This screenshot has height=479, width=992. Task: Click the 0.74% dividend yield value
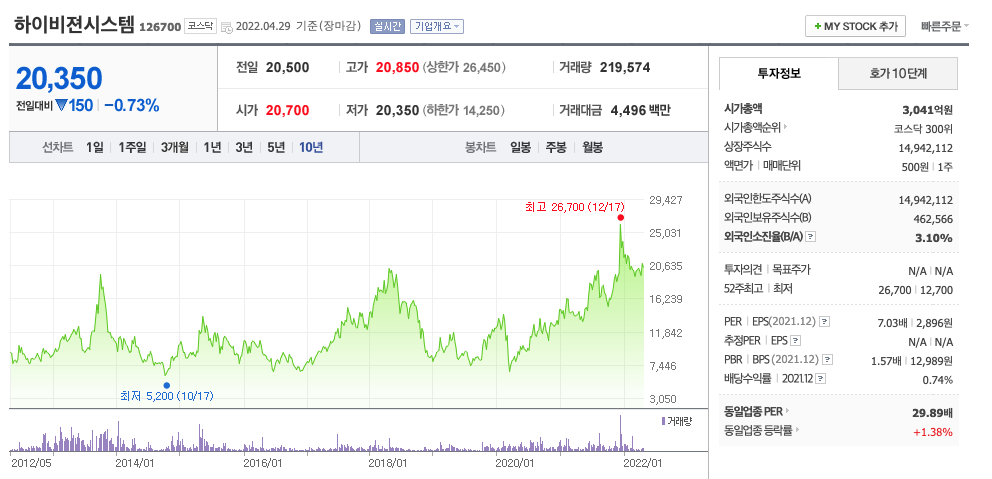(x=938, y=380)
